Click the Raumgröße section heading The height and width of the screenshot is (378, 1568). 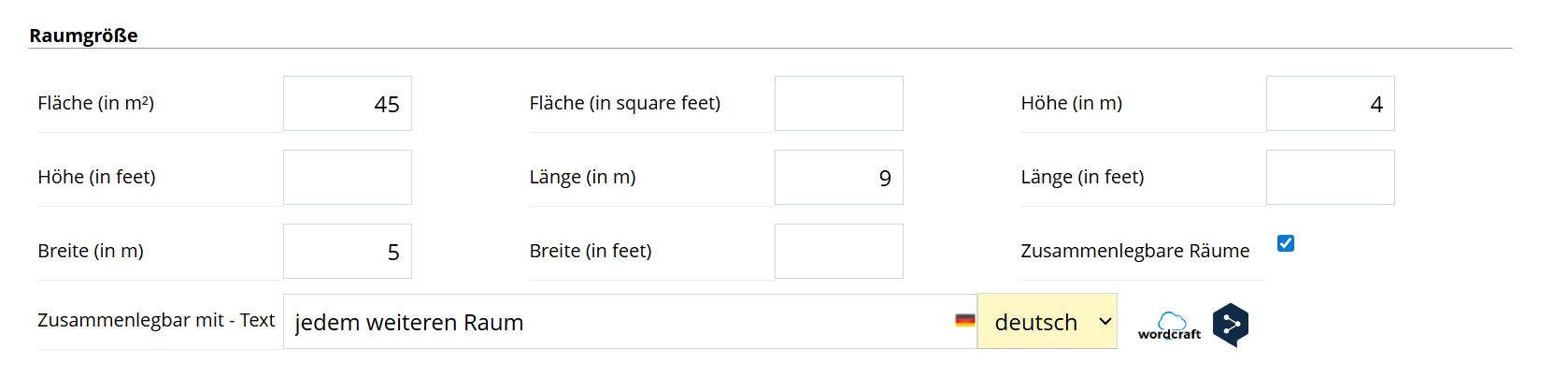pyautogui.click(x=83, y=36)
